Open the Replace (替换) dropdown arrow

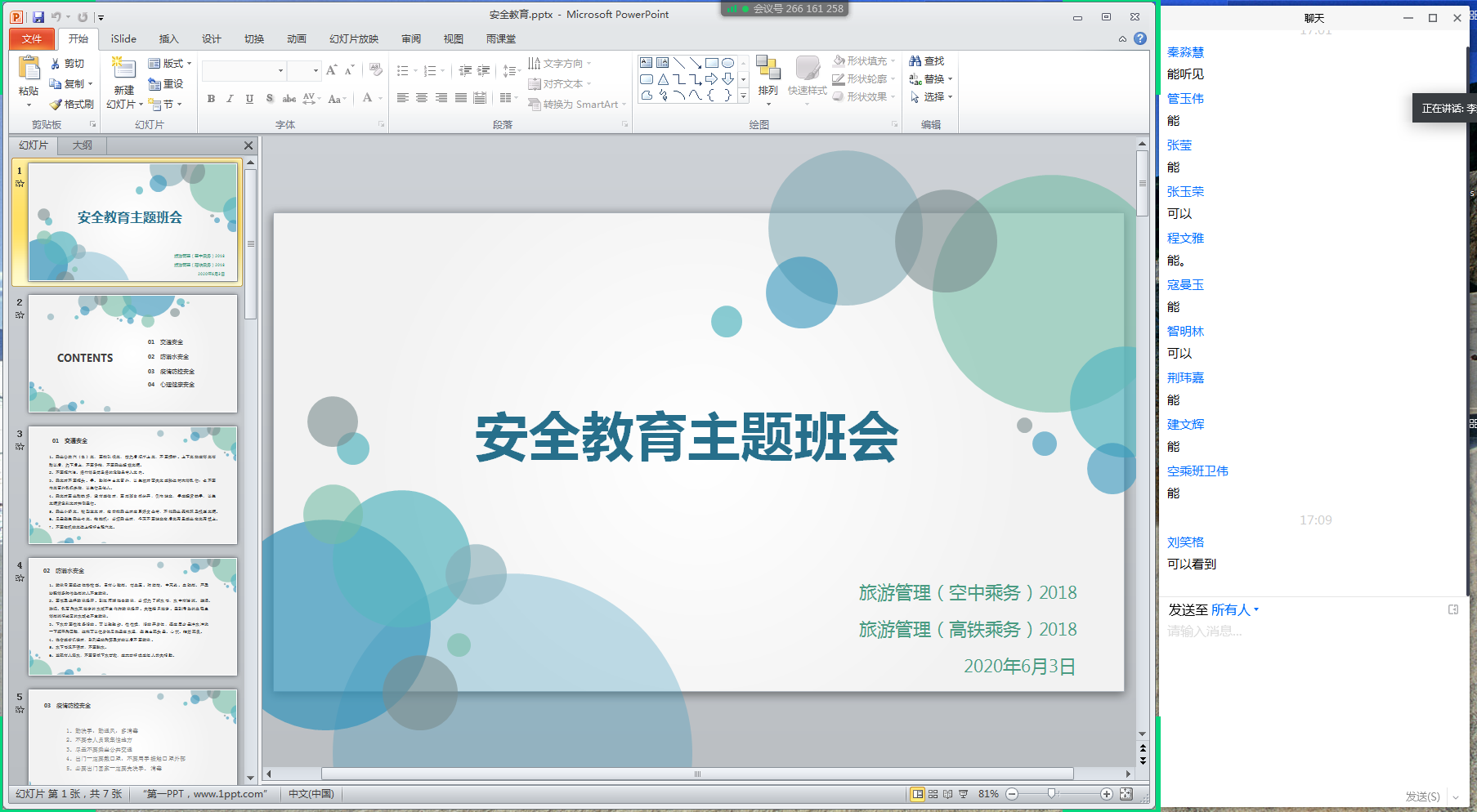coord(950,79)
